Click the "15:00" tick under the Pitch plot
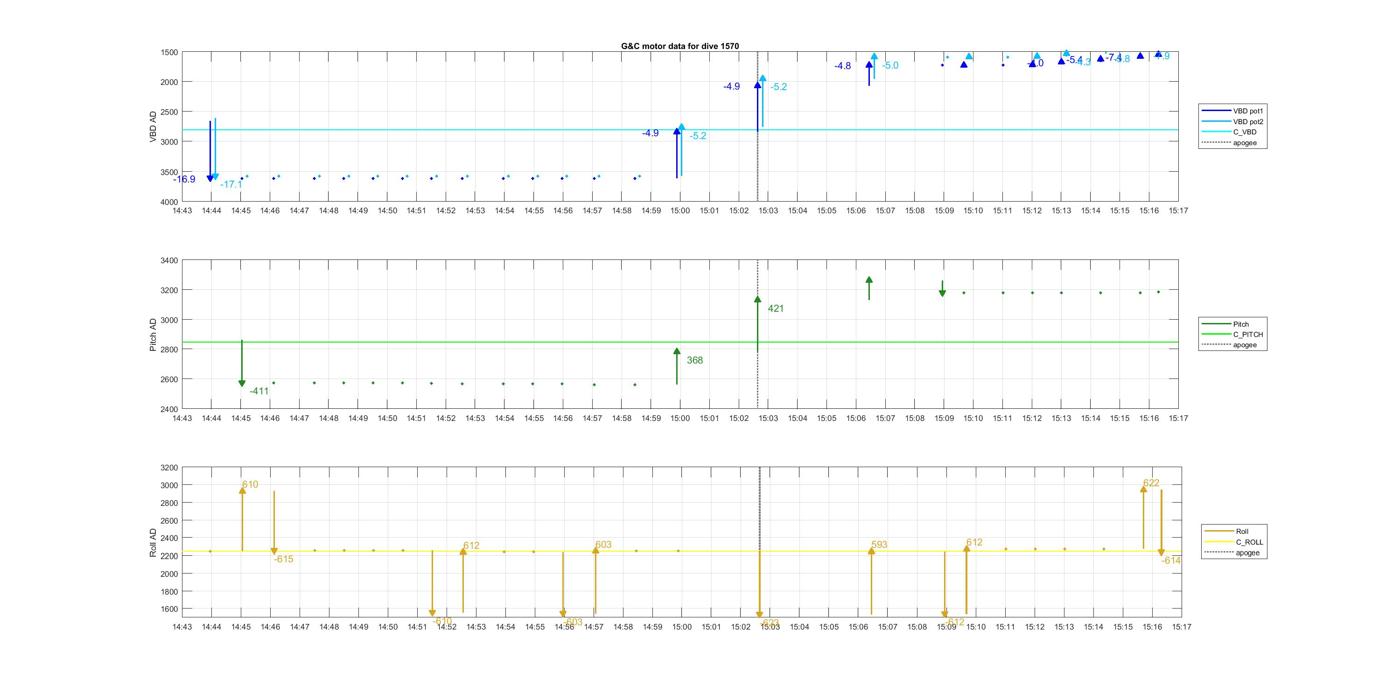 pos(681,418)
